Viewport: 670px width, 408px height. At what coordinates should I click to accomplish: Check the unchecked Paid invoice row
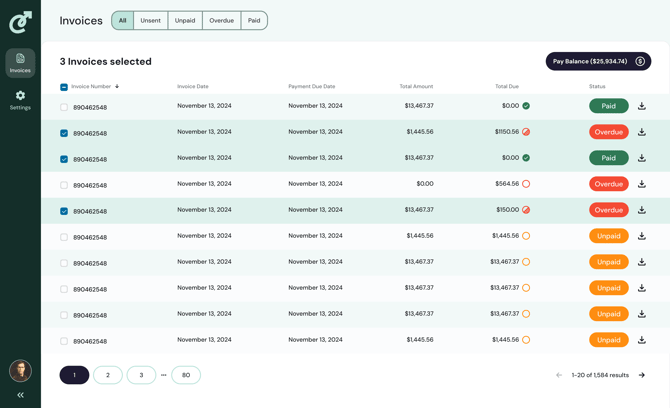(64, 107)
